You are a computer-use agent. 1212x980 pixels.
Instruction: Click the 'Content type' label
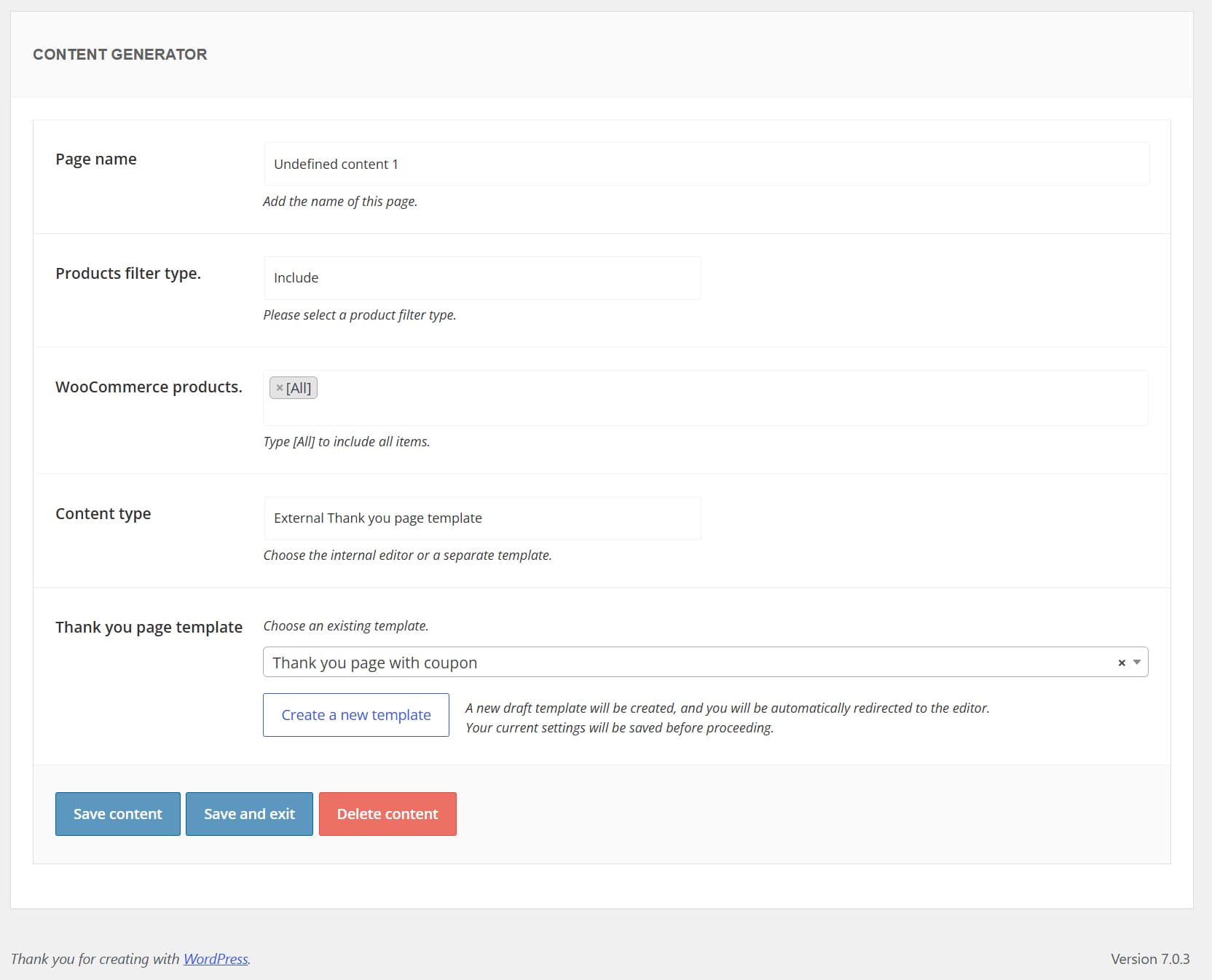[103, 514]
